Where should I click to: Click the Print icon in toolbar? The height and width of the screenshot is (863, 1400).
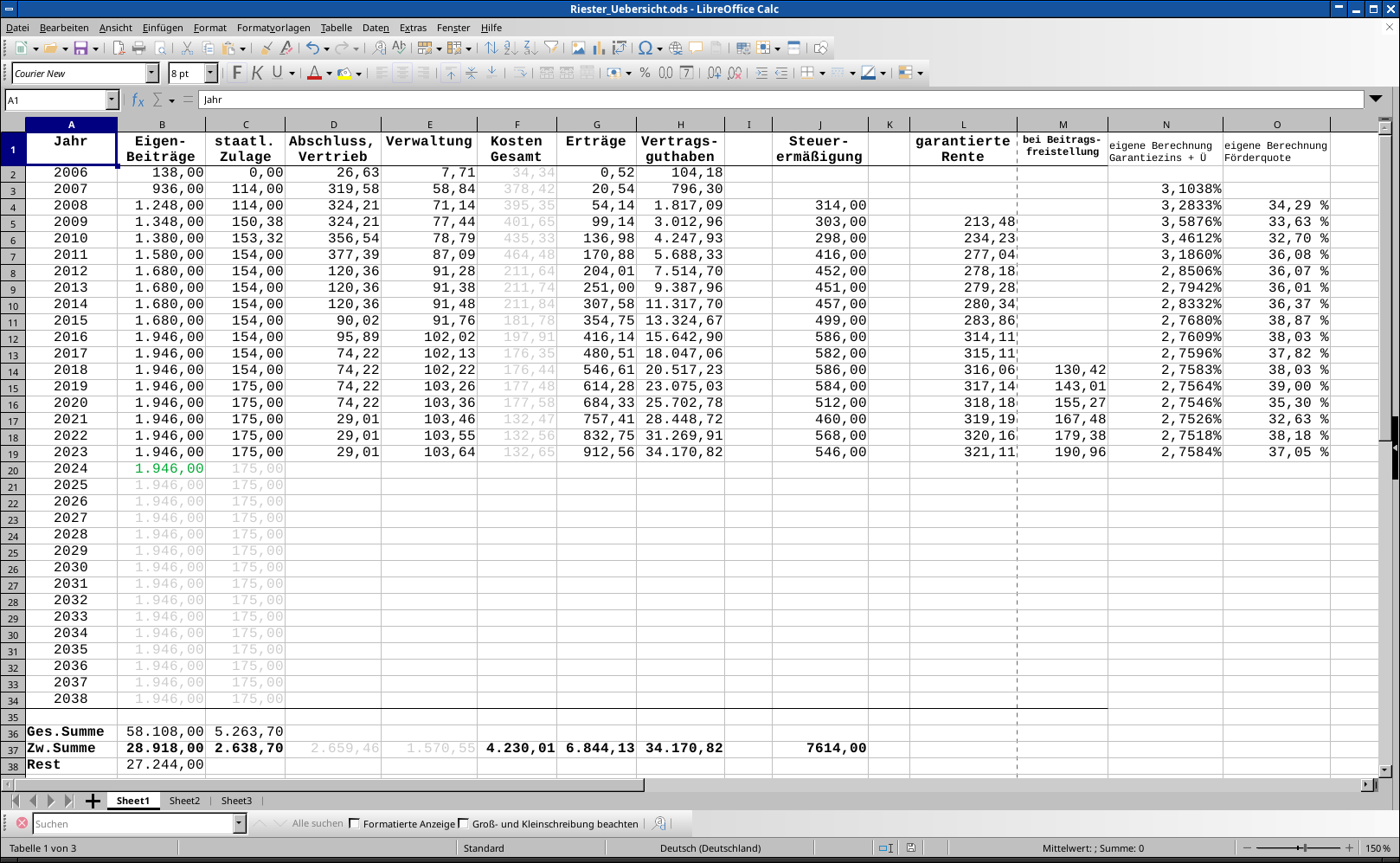(x=138, y=48)
